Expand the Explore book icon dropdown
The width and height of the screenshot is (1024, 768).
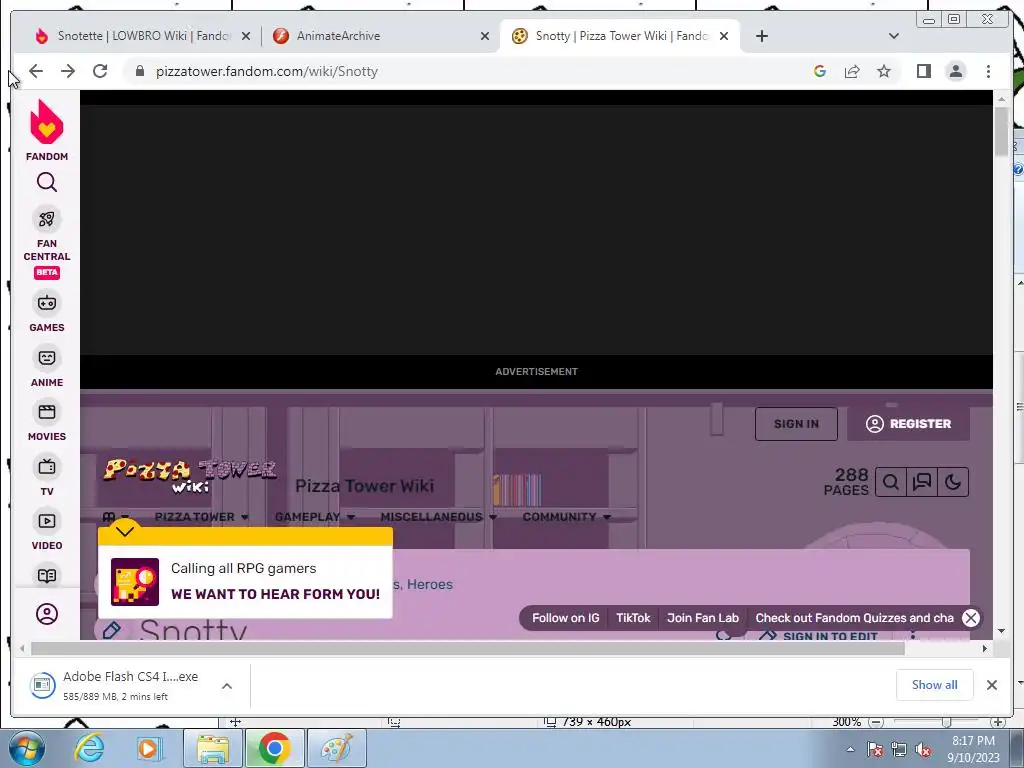point(116,517)
